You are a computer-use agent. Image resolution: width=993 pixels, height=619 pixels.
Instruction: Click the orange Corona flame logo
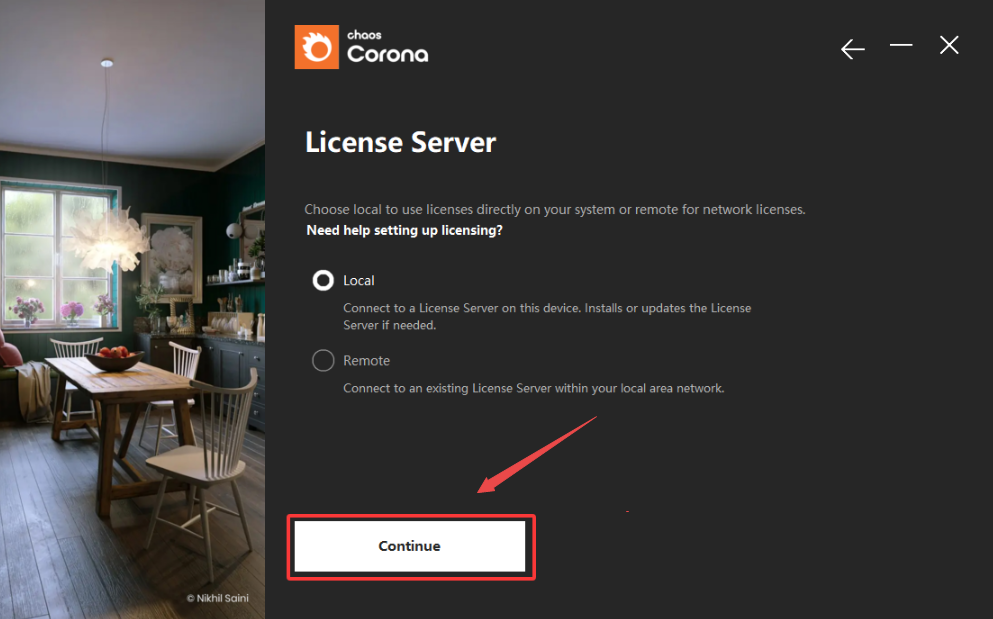[x=316, y=47]
